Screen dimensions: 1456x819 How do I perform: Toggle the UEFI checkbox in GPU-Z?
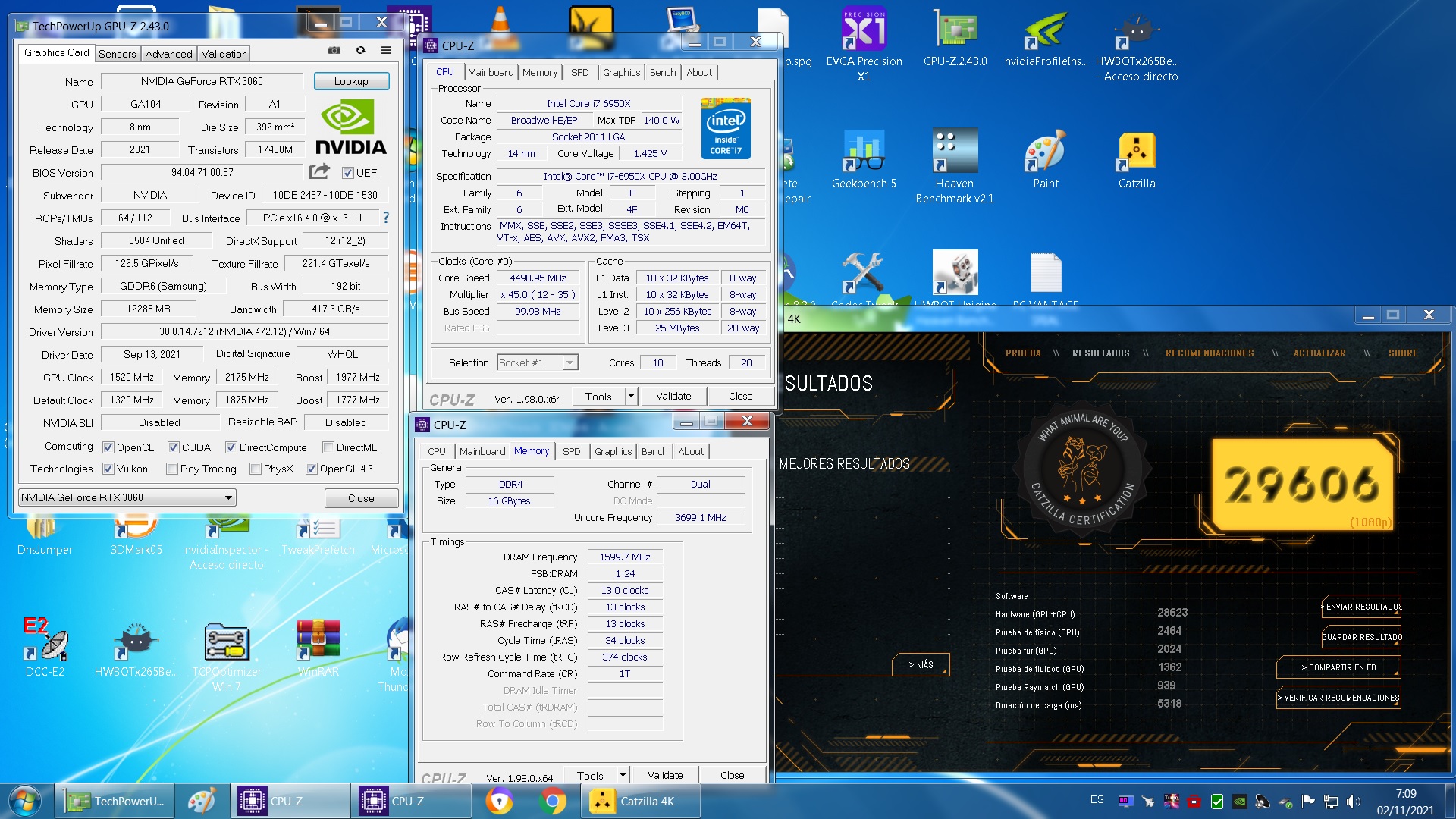(x=348, y=172)
